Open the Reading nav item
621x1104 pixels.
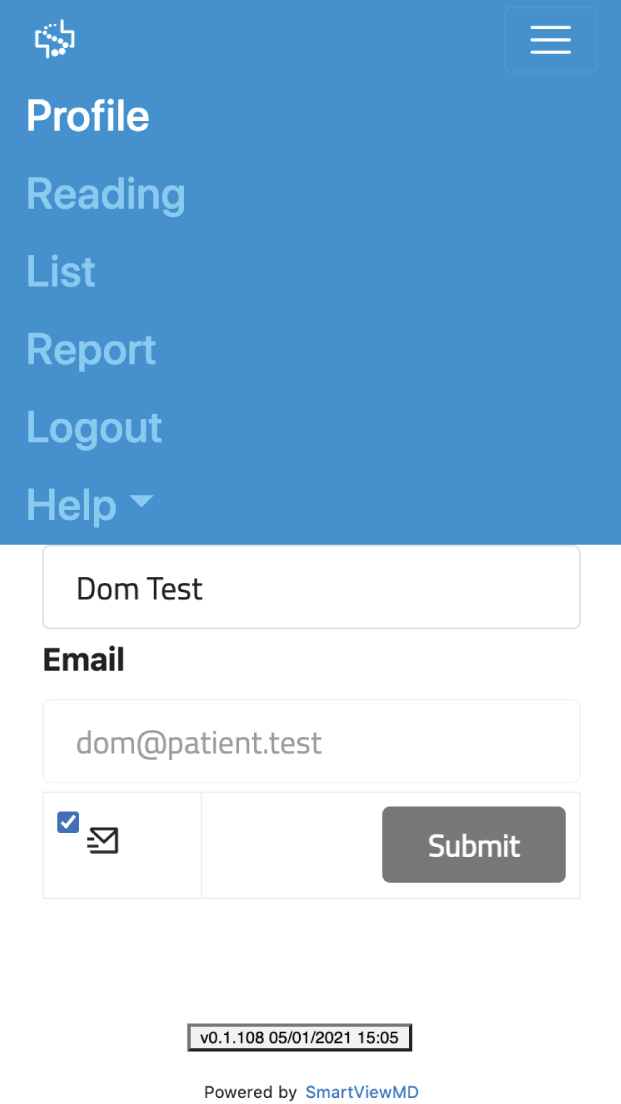coord(106,194)
